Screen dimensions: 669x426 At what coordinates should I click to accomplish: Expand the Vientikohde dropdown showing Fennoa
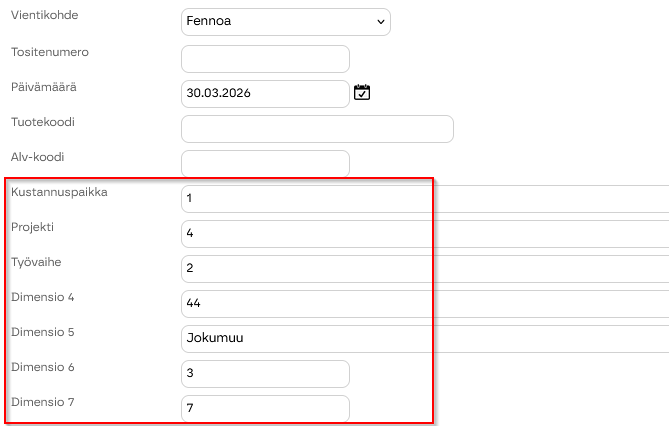pos(286,21)
